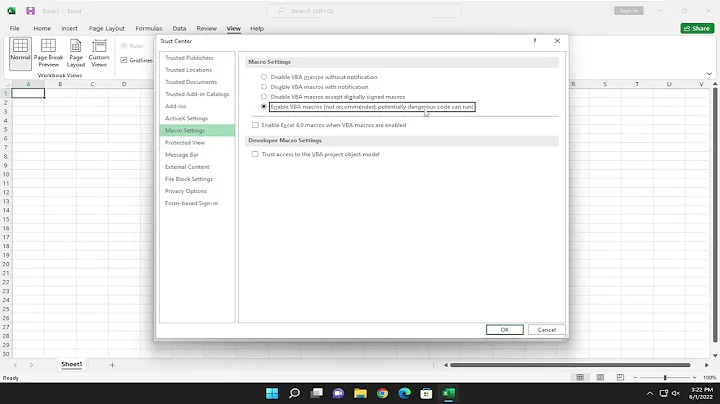This screenshot has height=404, width=720.
Task: Click the Share button
Action: pyautogui.click(x=697, y=28)
